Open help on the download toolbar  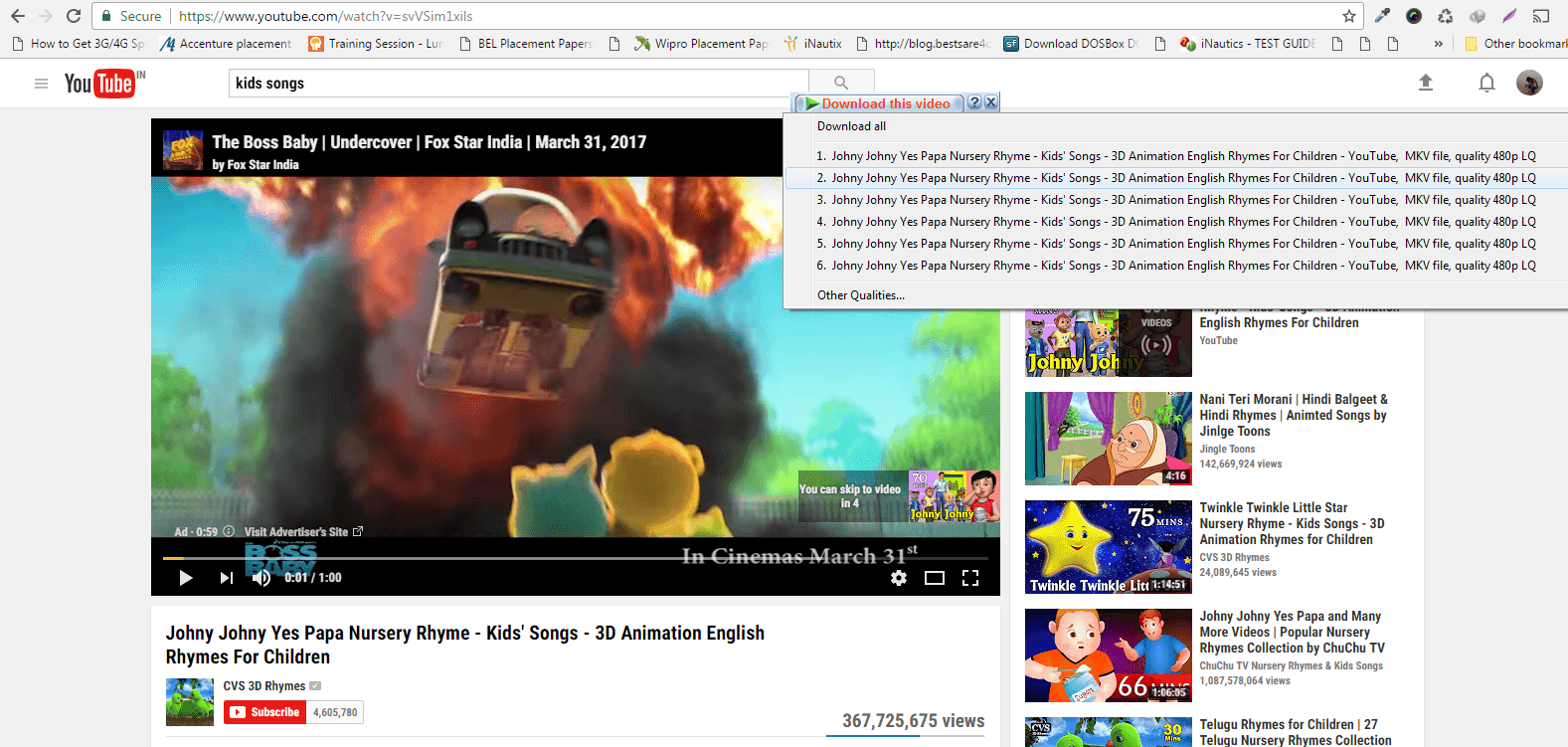[x=974, y=102]
